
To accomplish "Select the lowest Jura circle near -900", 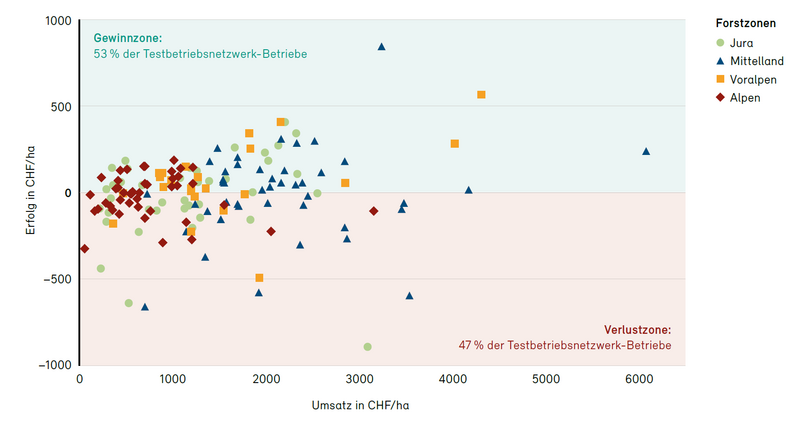I will coord(367,347).
